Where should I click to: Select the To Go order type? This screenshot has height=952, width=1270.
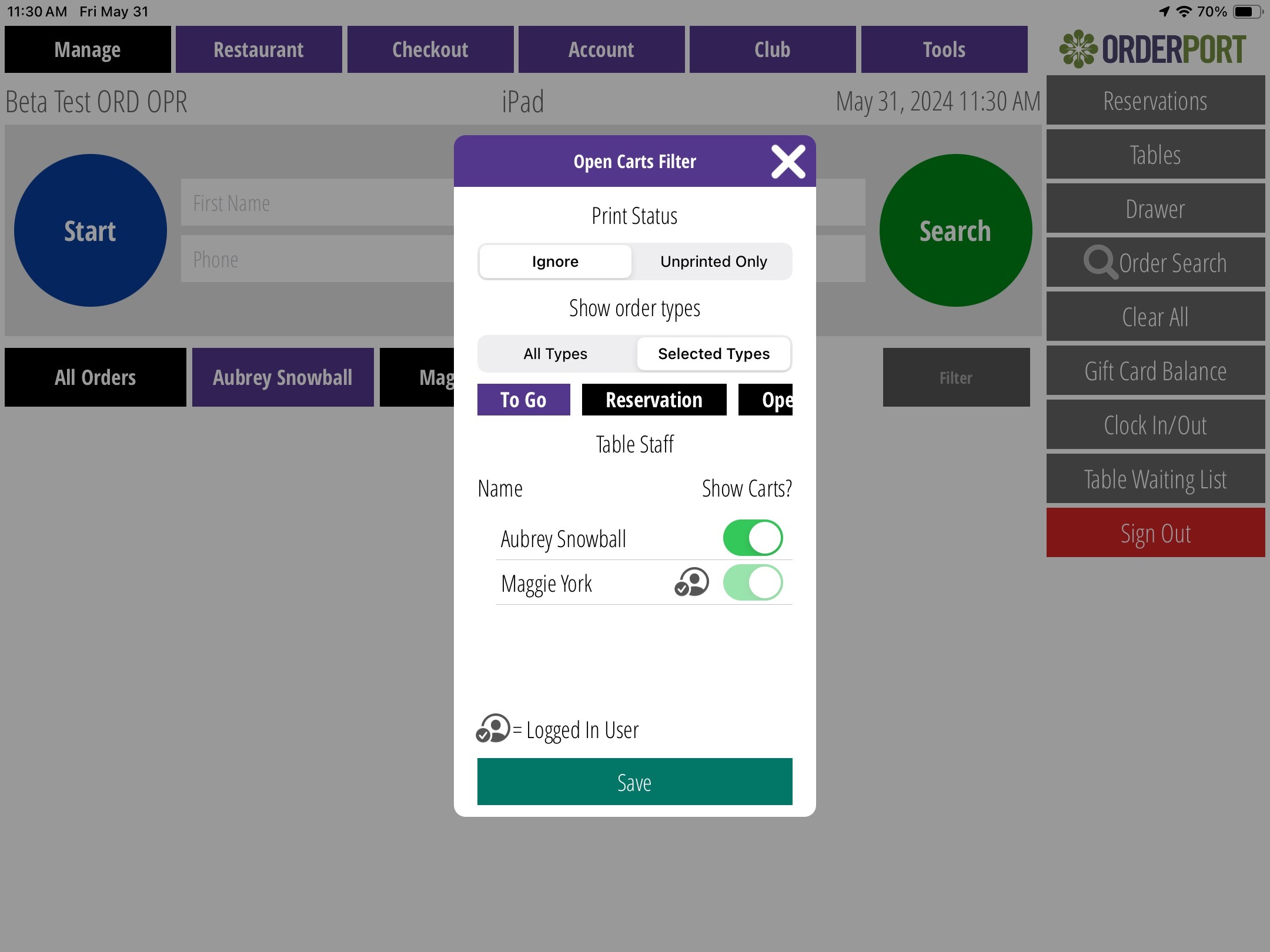click(523, 400)
